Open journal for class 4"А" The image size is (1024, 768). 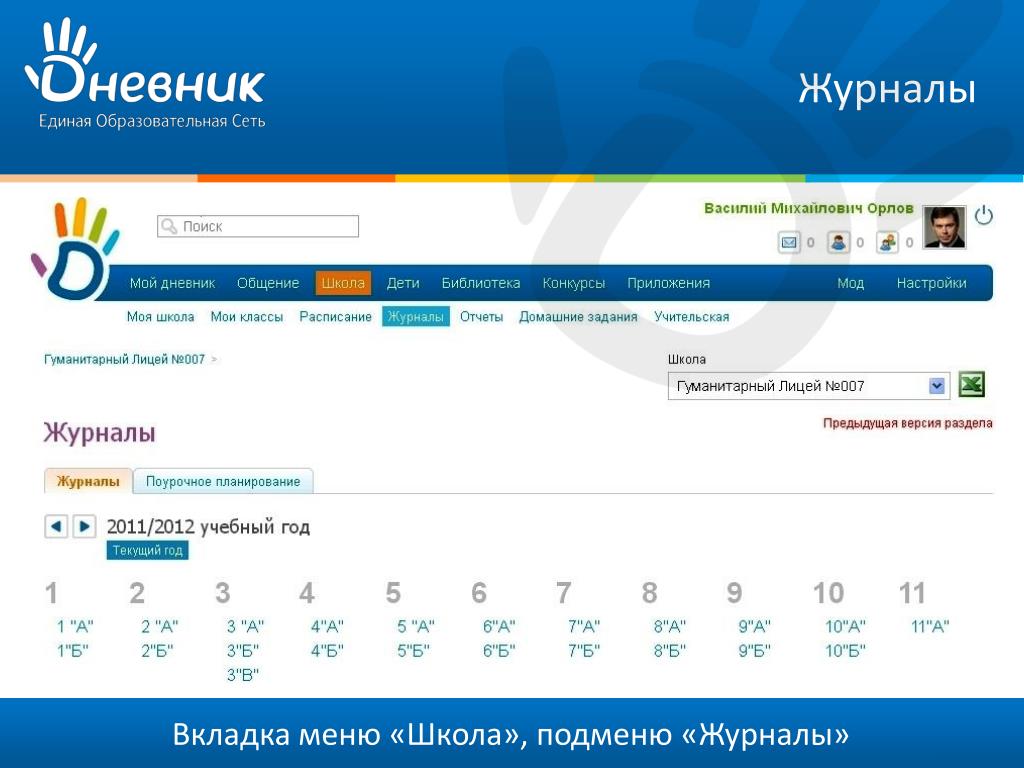point(327,626)
